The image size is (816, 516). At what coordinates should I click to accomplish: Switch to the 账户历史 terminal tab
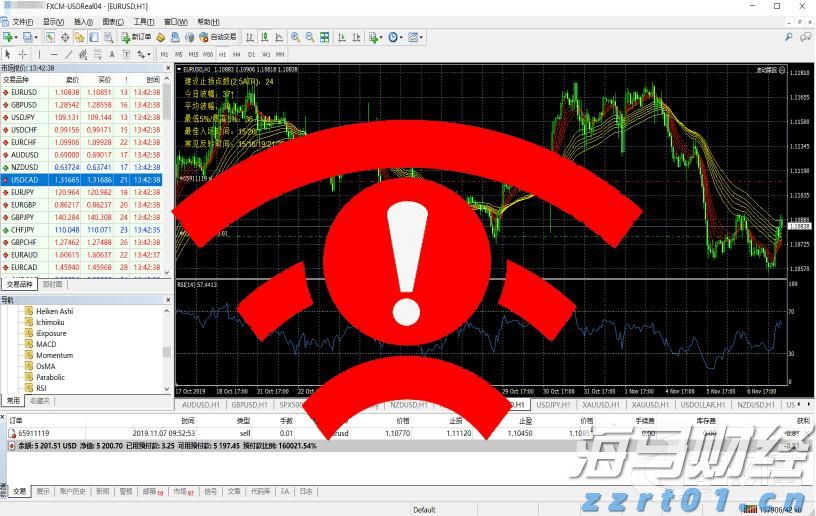pyautogui.click(x=72, y=492)
